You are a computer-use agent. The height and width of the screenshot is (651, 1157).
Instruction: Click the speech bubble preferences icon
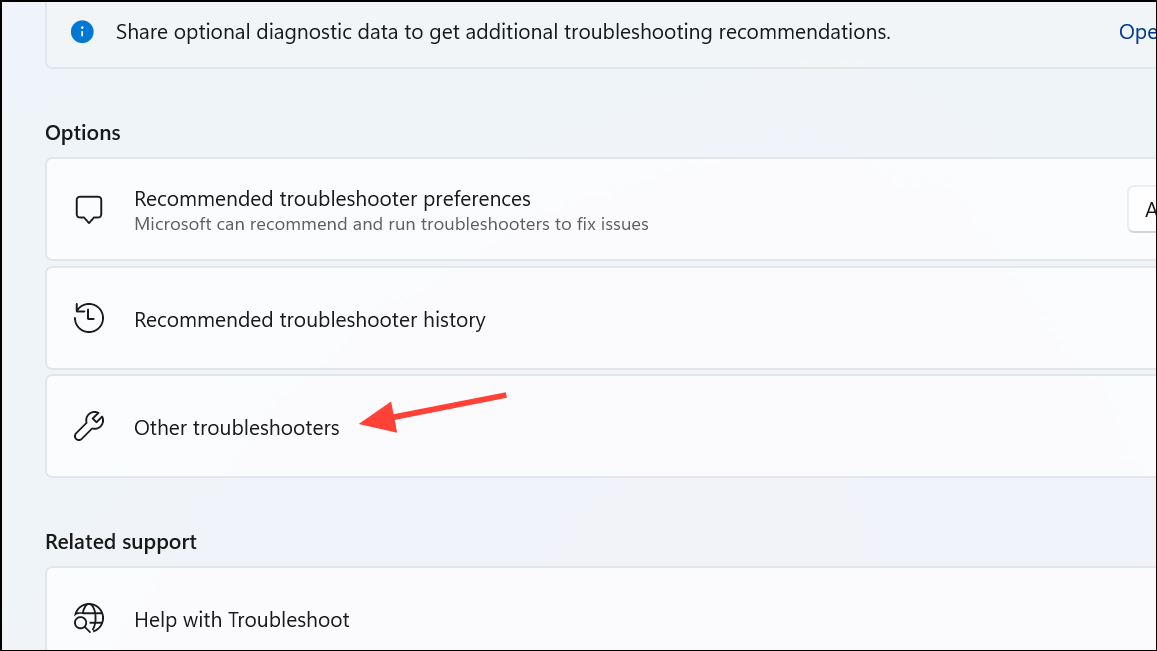coord(89,210)
